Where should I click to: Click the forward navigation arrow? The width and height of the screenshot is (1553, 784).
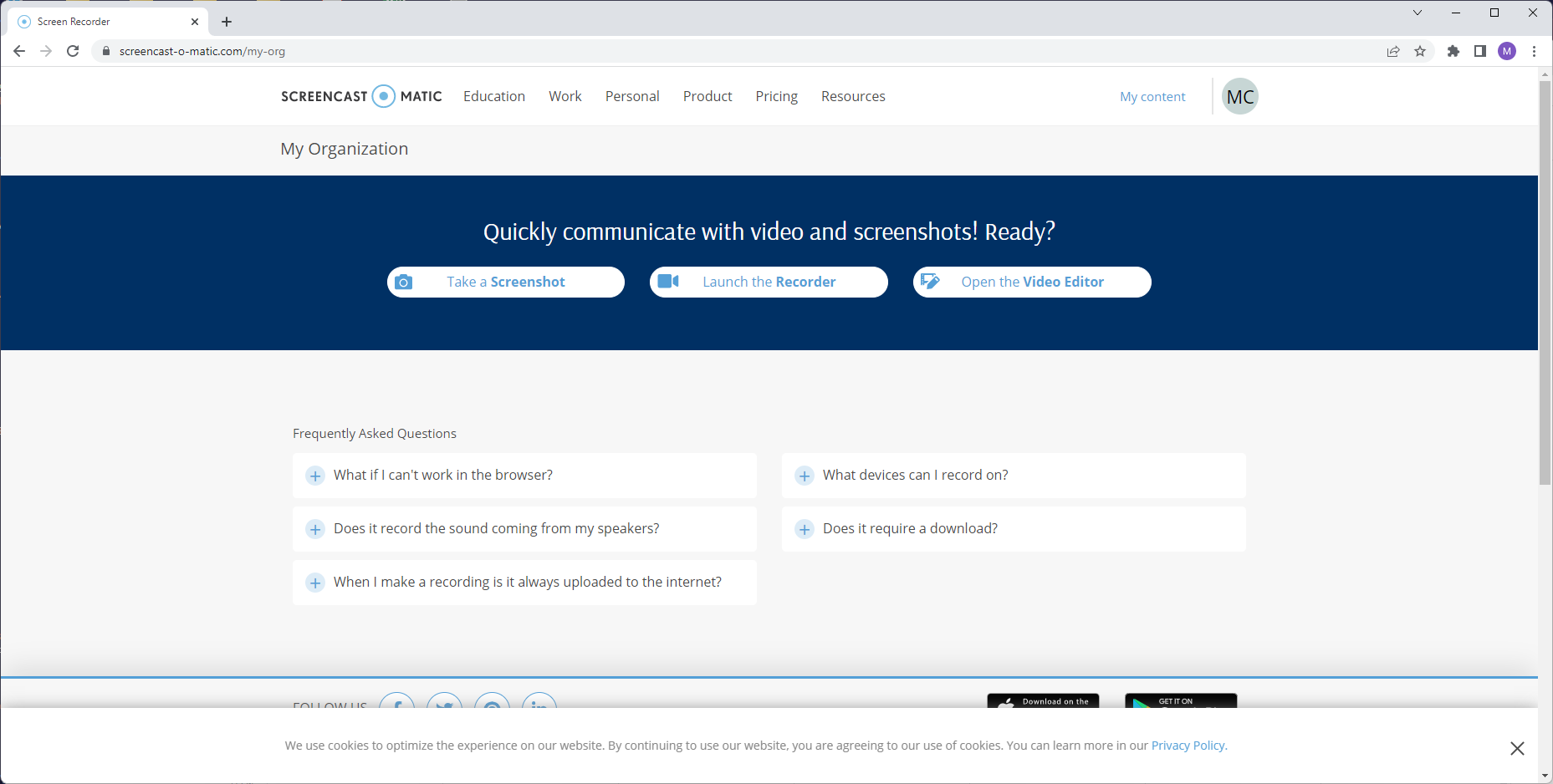coord(46,51)
